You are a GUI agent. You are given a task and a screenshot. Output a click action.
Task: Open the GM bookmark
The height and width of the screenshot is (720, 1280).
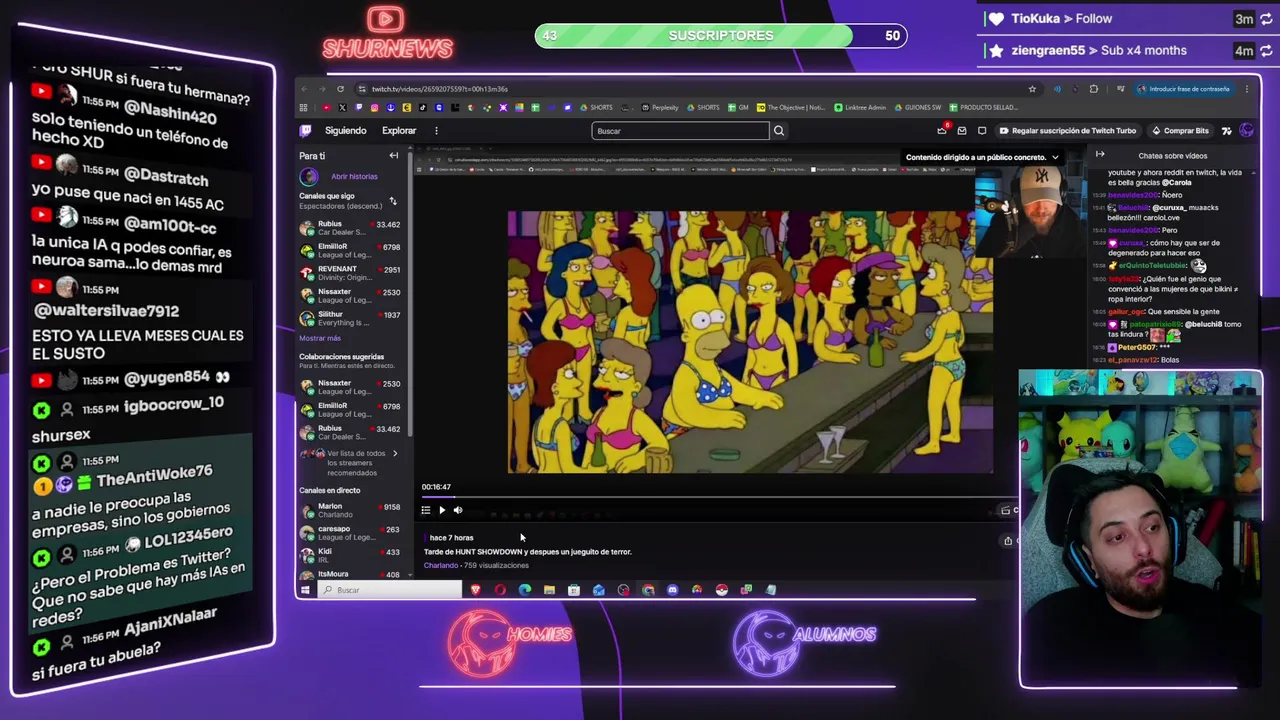click(737, 107)
